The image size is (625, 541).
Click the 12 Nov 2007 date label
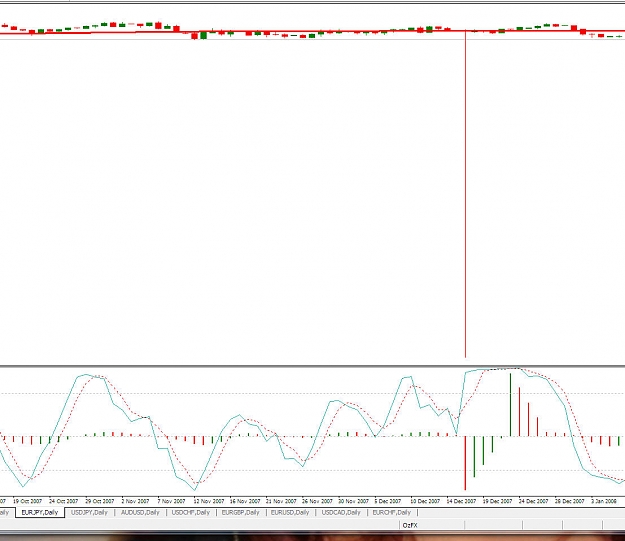[x=208, y=501]
